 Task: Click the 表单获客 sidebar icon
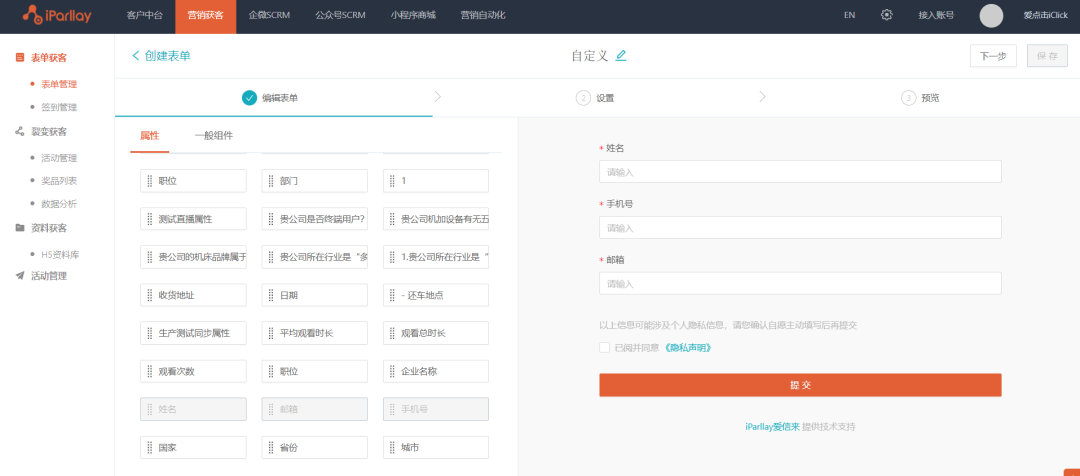click(20, 58)
